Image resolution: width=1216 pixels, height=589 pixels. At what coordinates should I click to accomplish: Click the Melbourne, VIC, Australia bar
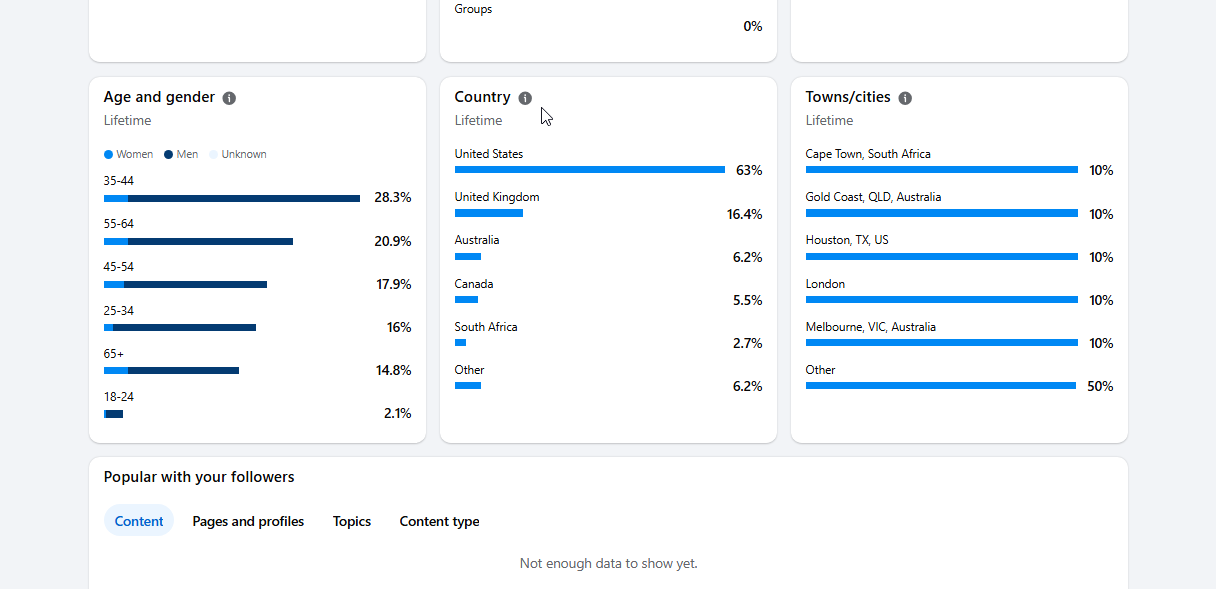tap(942, 342)
